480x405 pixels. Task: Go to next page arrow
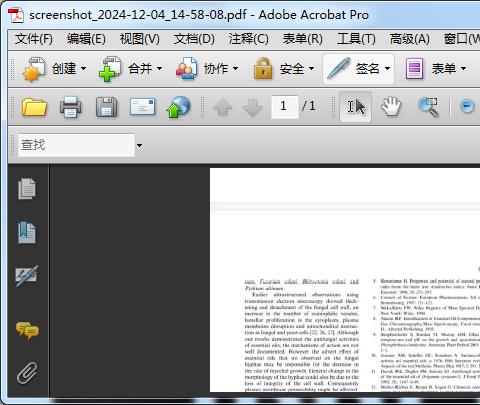pos(253,107)
